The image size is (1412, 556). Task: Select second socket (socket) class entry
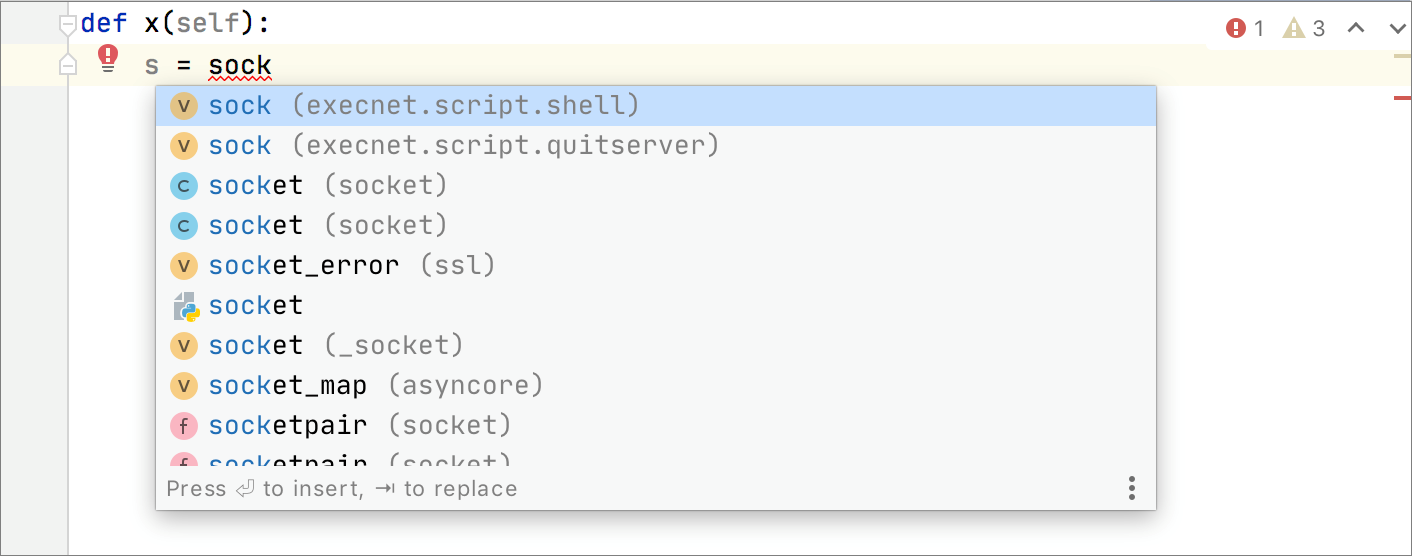coord(327,225)
